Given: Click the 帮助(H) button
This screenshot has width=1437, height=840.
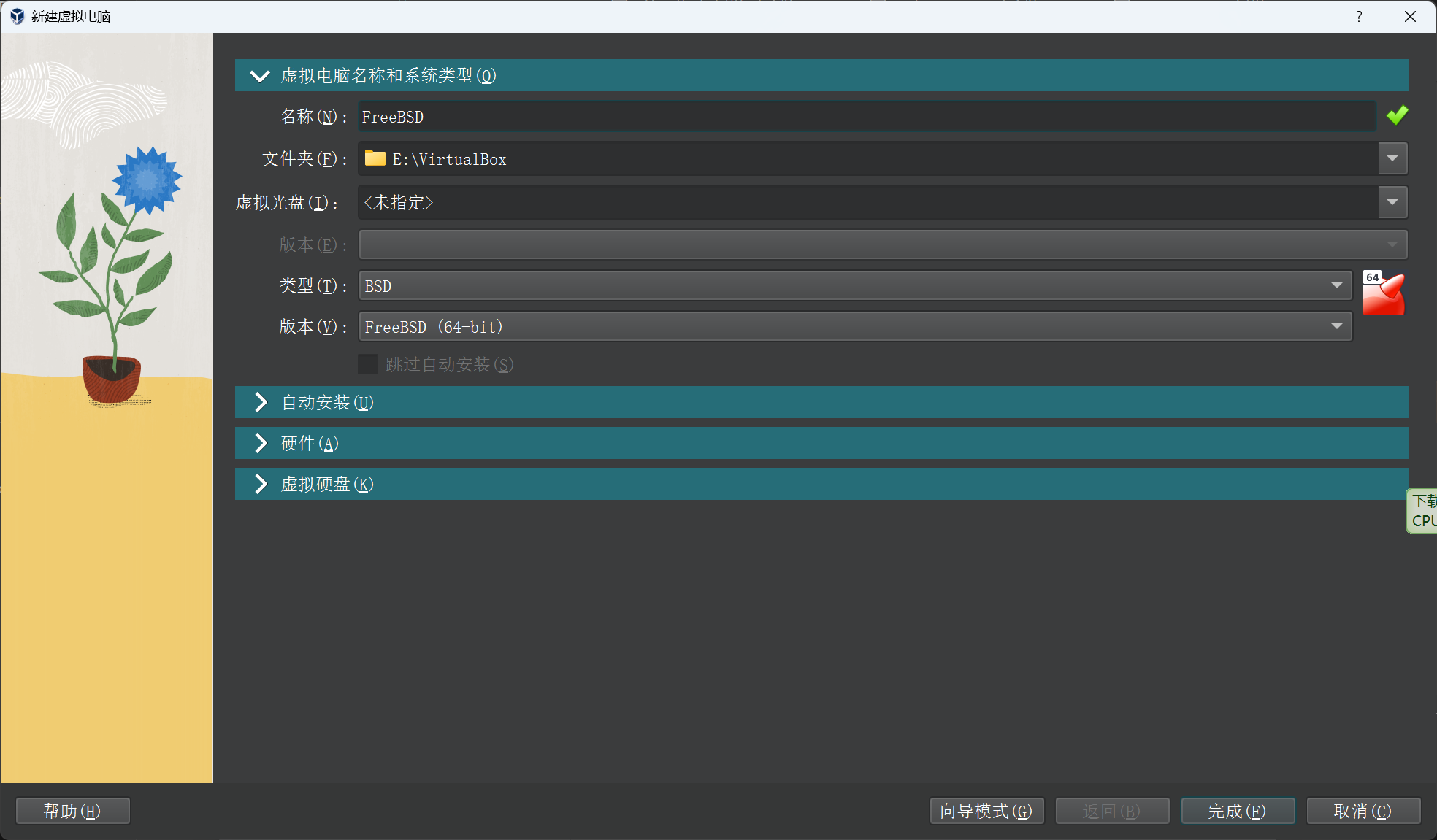Looking at the screenshot, I should click(x=72, y=811).
